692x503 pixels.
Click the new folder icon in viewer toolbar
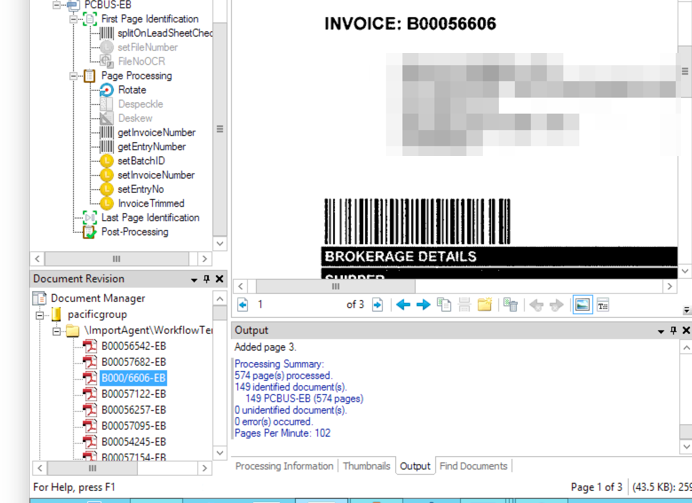485,304
